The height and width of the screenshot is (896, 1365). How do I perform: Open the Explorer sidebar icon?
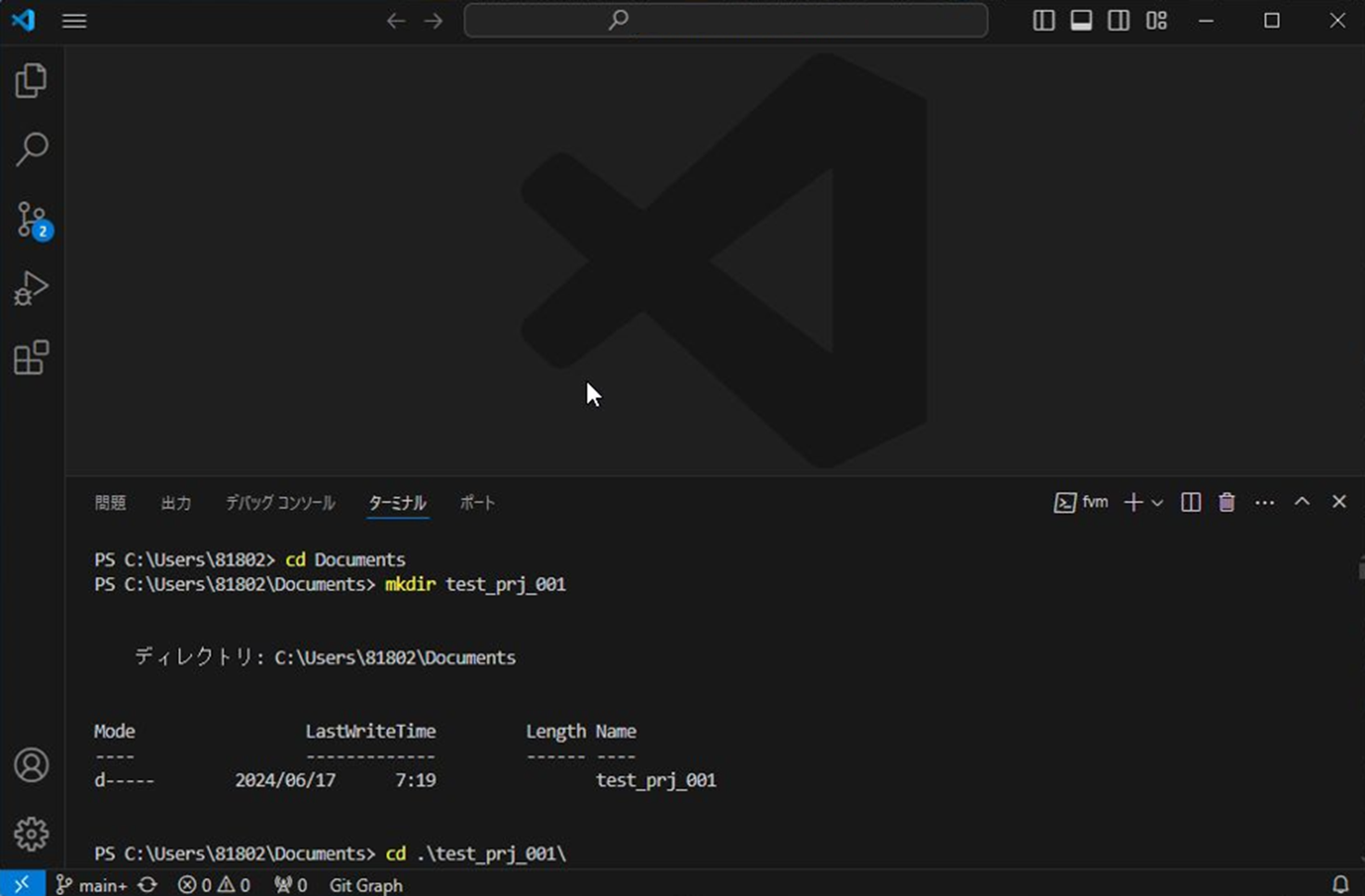pyautogui.click(x=32, y=80)
